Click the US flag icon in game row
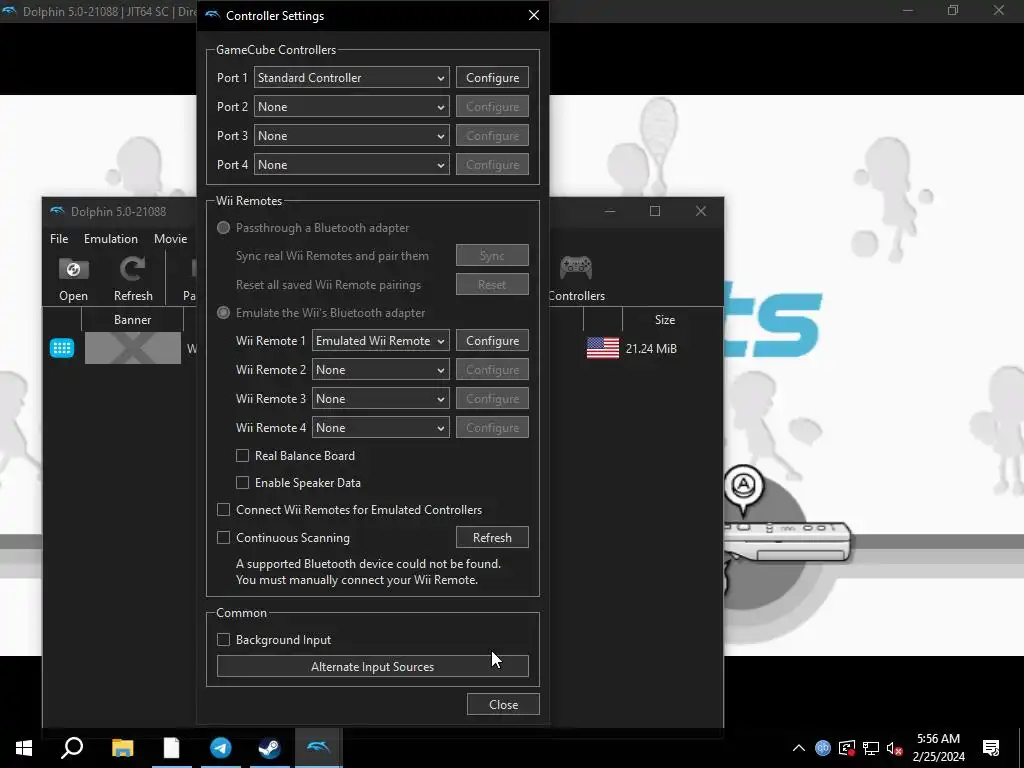1024x768 pixels. click(x=603, y=348)
